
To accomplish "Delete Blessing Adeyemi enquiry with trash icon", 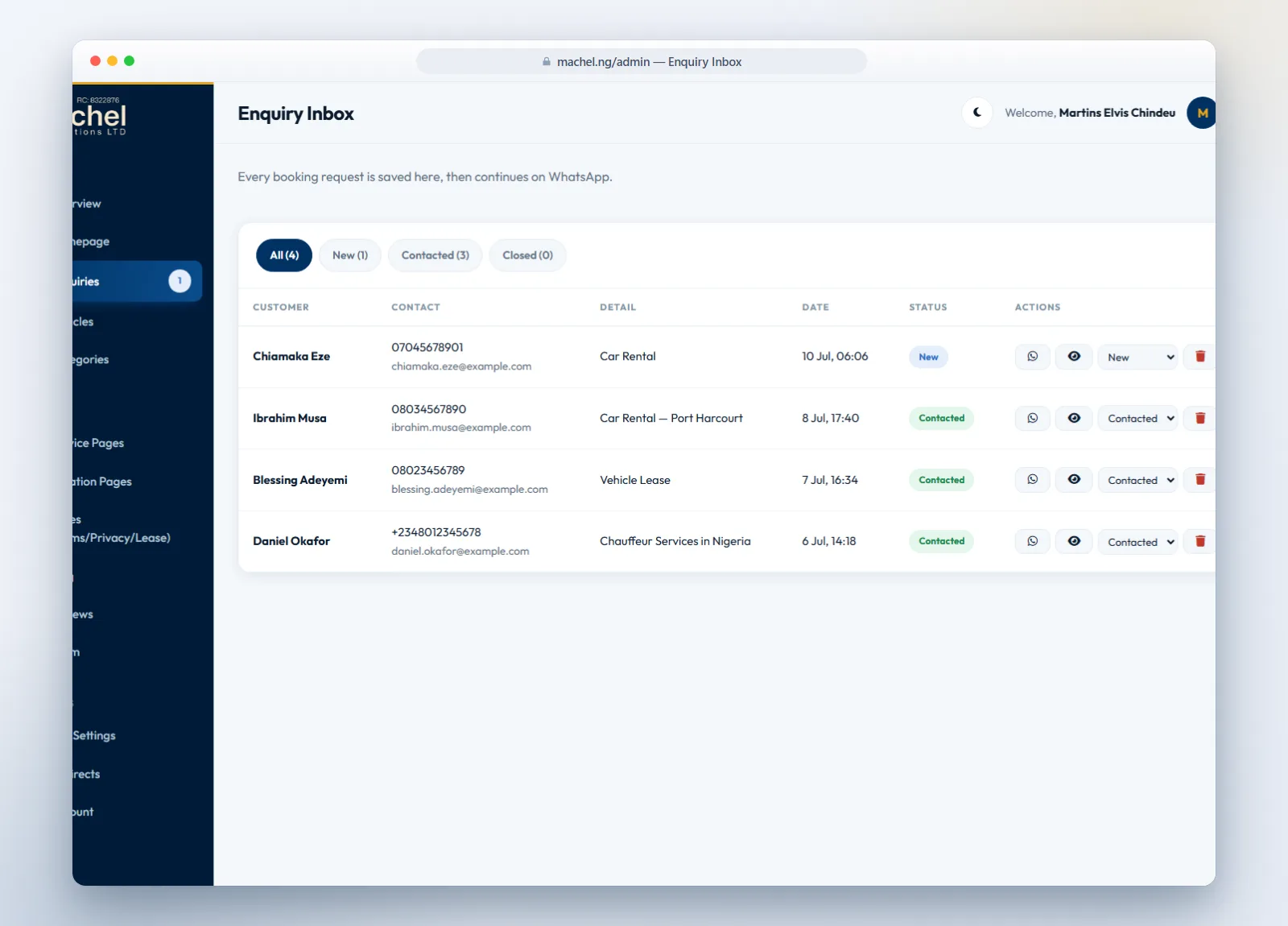I will tap(1199, 480).
